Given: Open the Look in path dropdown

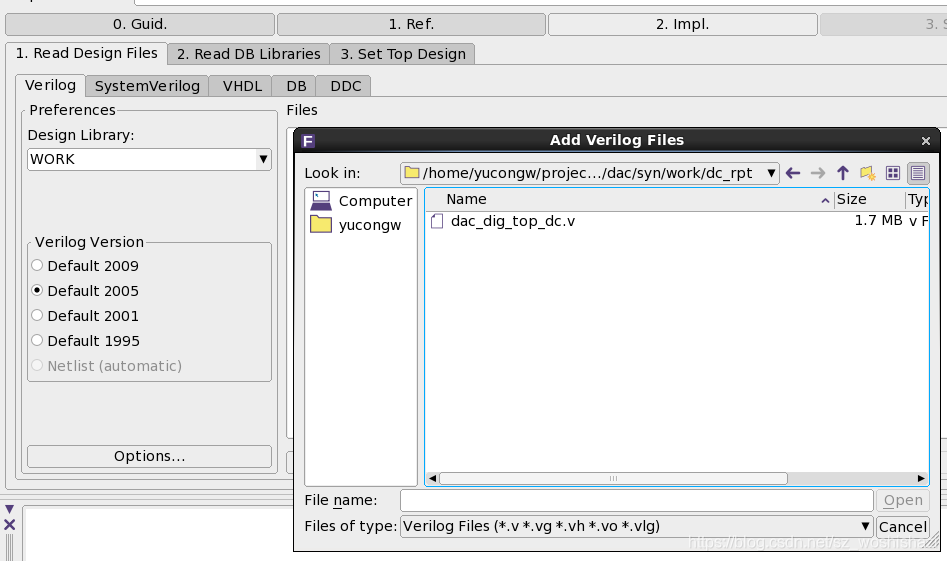Looking at the screenshot, I should pos(589,173).
